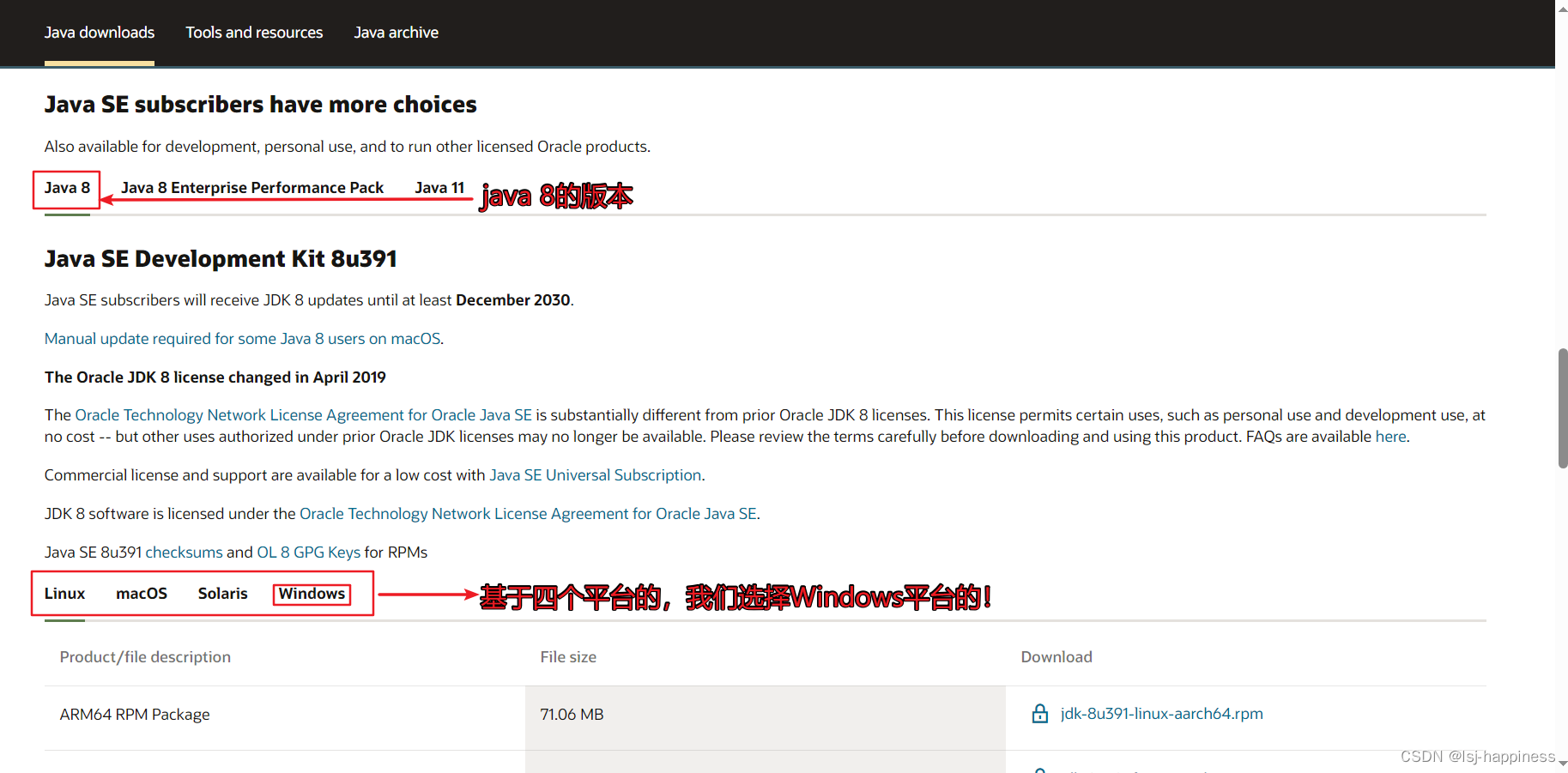Choose the Windows platform tab

coord(312,594)
